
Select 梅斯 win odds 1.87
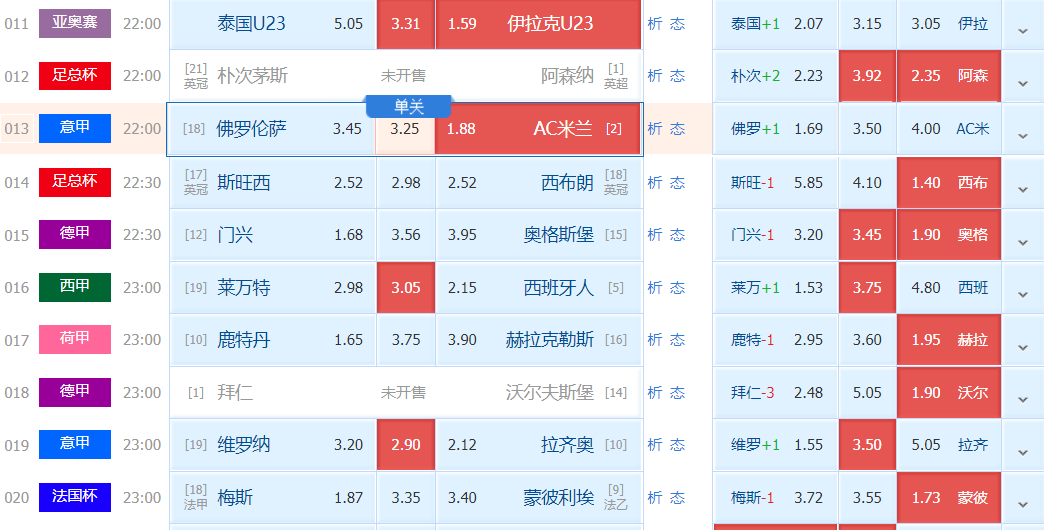point(273,498)
